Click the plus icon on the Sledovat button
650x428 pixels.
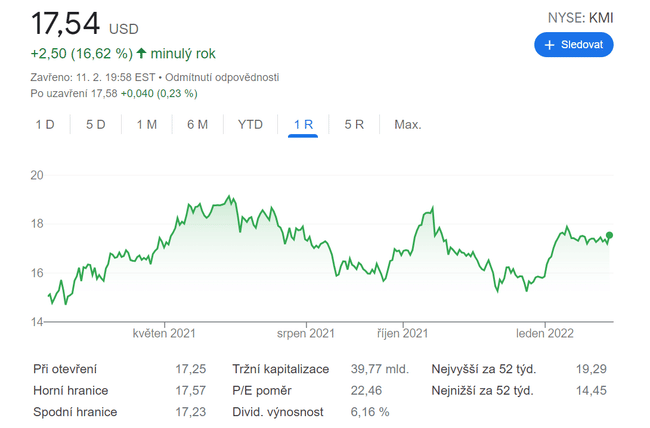[549, 45]
